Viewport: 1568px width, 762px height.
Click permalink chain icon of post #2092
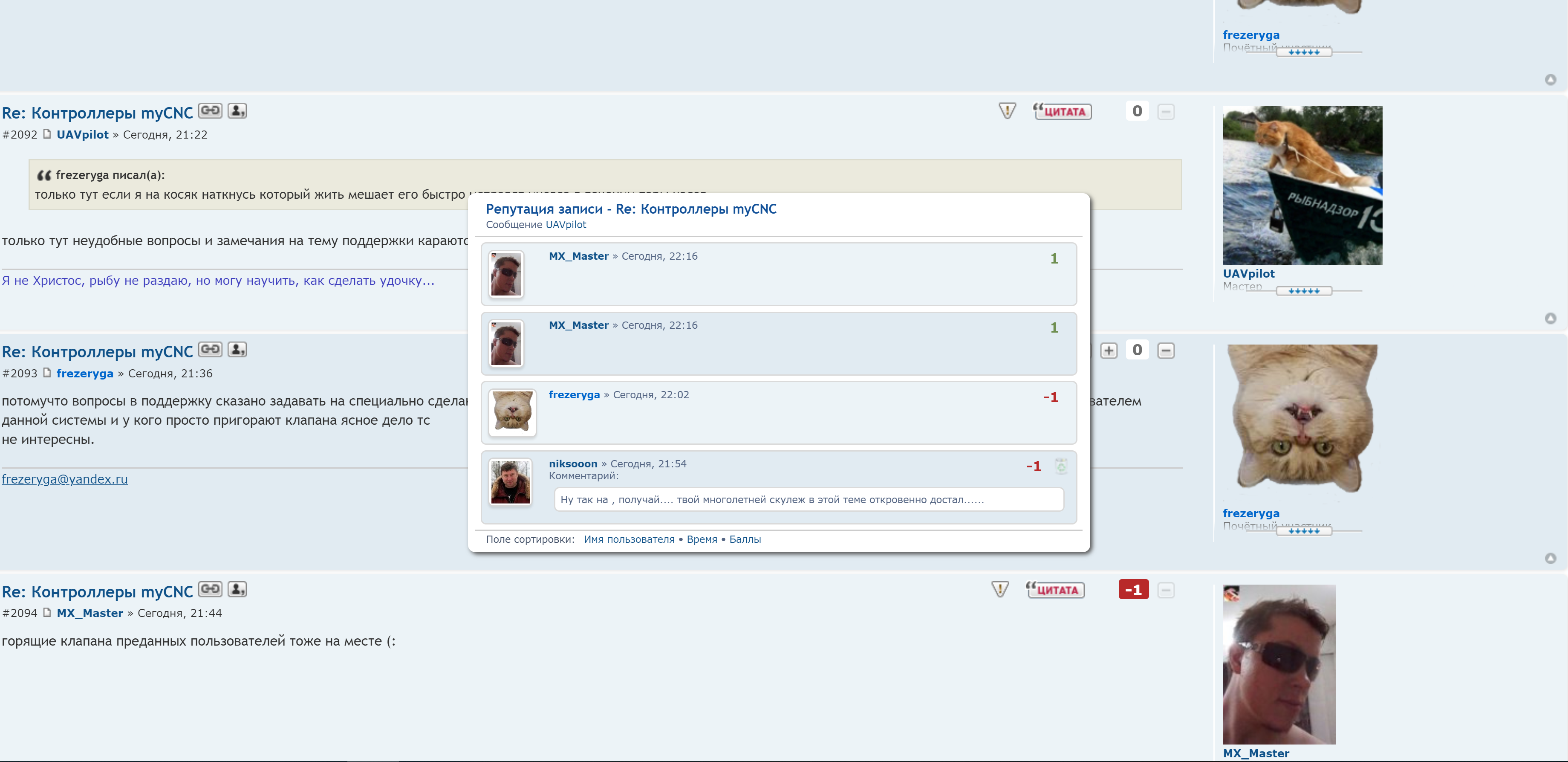210,111
